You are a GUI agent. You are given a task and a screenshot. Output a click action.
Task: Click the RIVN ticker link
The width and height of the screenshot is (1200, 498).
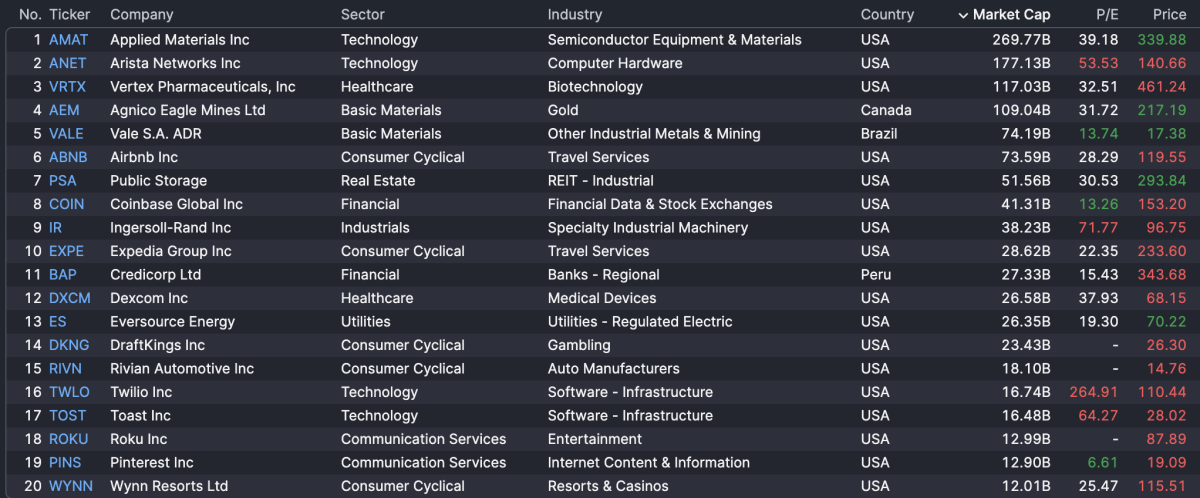(x=66, y=369)
